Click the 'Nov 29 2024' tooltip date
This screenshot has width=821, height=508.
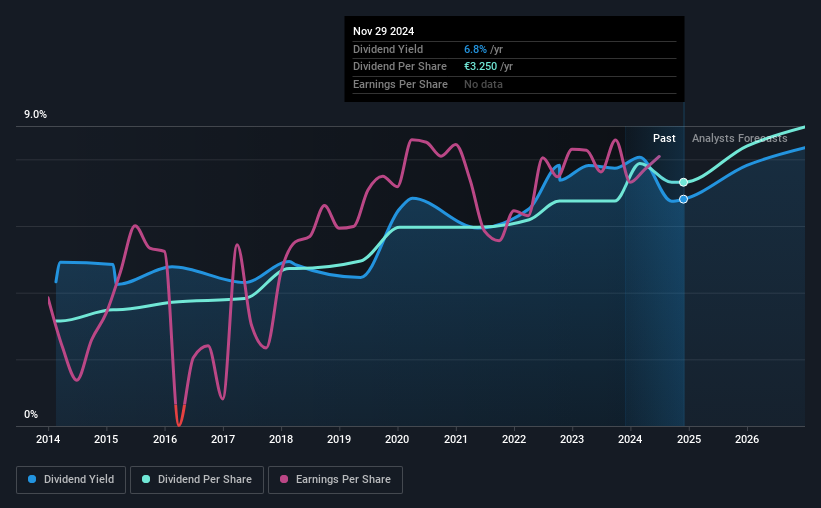pos(383,31)
